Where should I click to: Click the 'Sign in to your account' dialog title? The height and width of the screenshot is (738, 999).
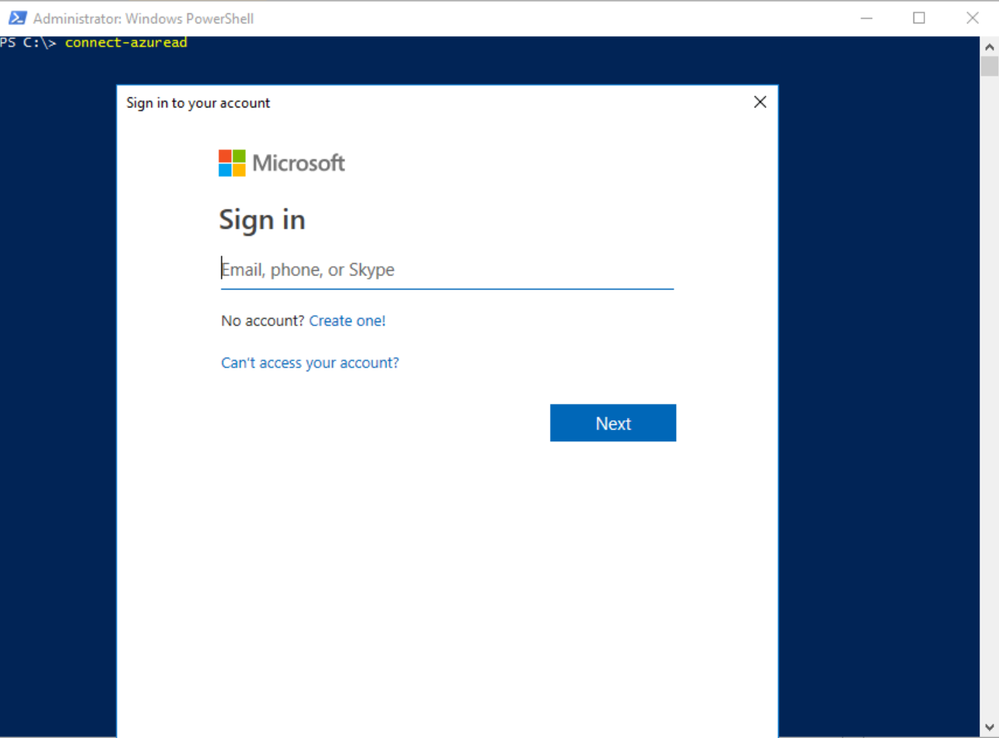[198, 103]
